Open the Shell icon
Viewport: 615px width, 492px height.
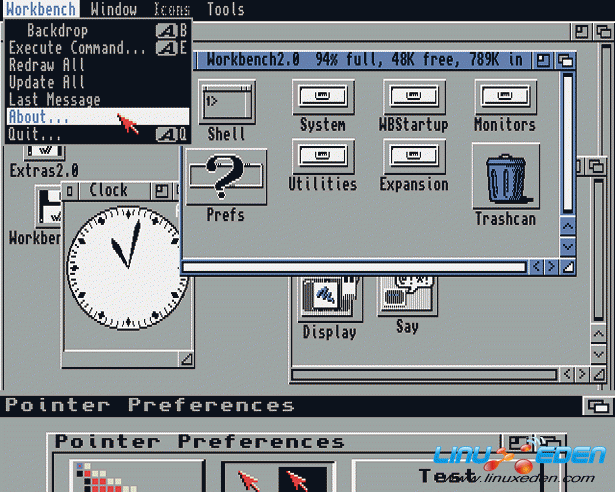pyautogui.click(x=227, y=102)
